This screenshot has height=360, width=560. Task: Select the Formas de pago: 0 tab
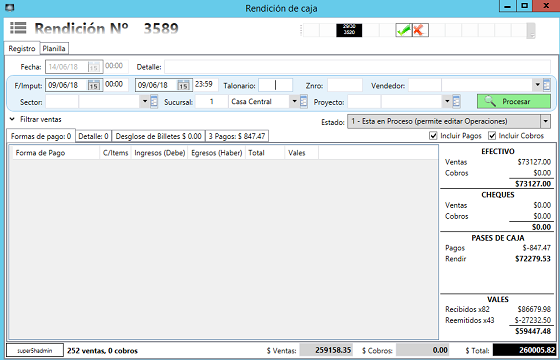pos(41,136)
